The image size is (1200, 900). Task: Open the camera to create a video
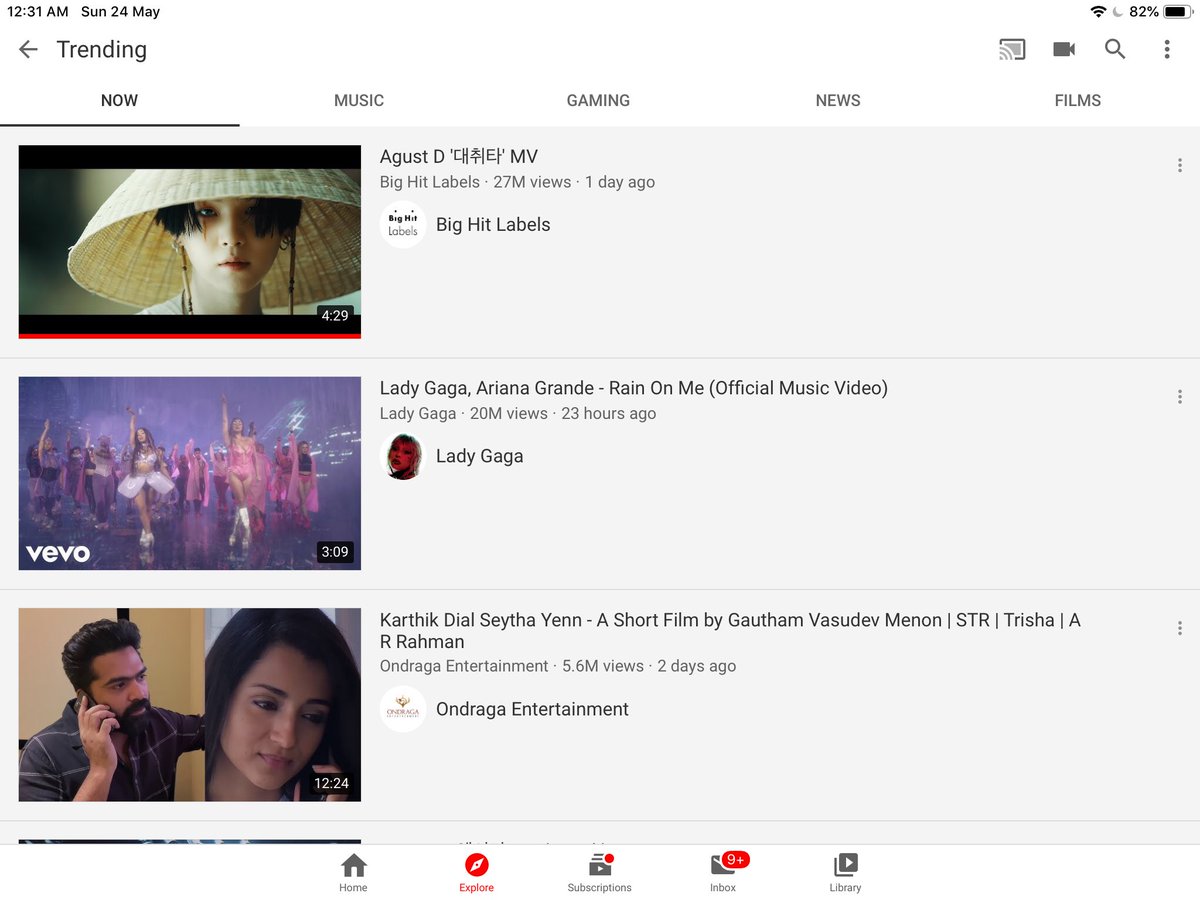pos(1064,49)
